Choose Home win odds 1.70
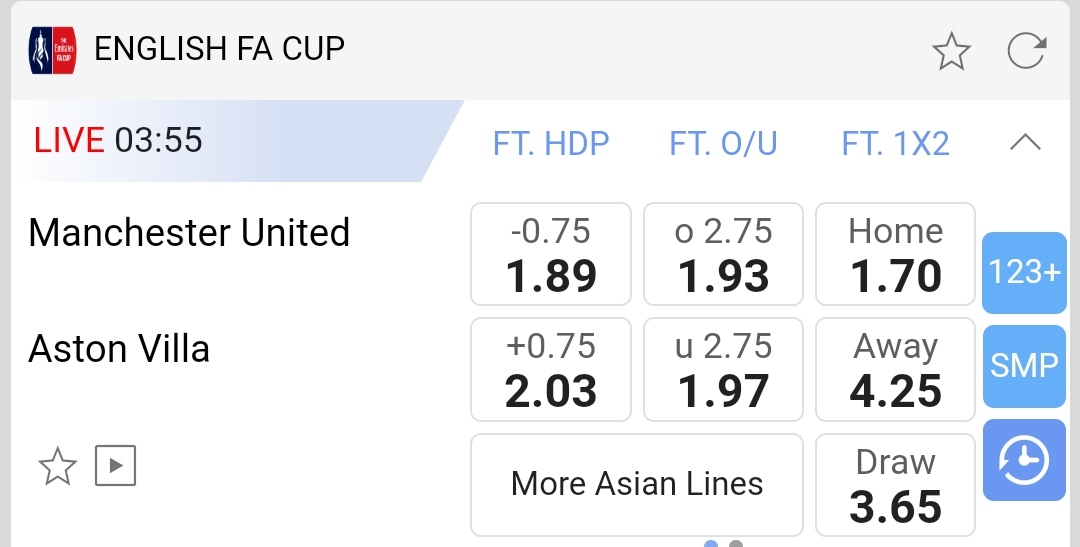Image resolution: width=1080 pixels, height=547 pixels. click(895, 254)
